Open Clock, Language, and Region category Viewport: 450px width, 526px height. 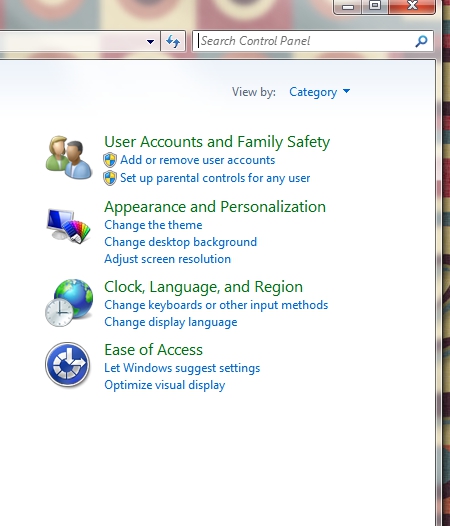[203, 287]
